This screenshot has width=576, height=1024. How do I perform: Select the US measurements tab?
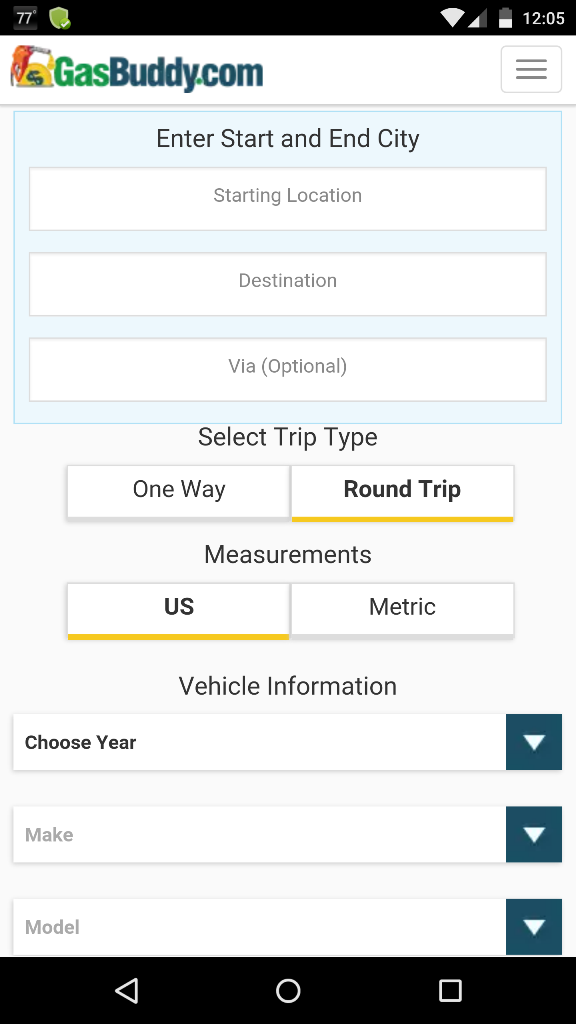(x=178, y=607)
